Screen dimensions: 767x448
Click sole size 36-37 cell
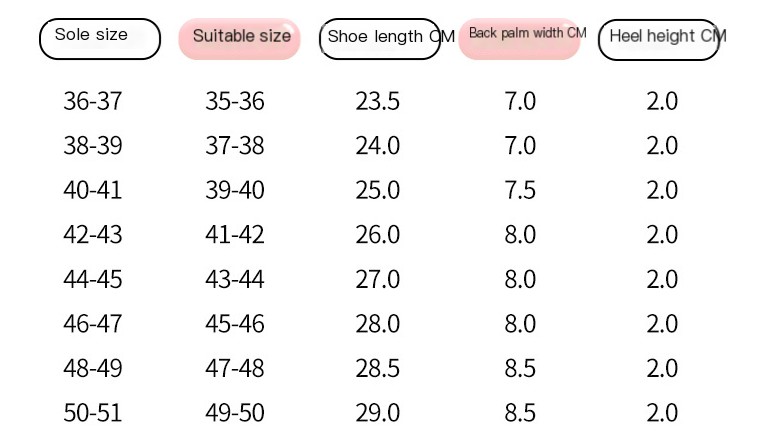(x=93, y=101)
